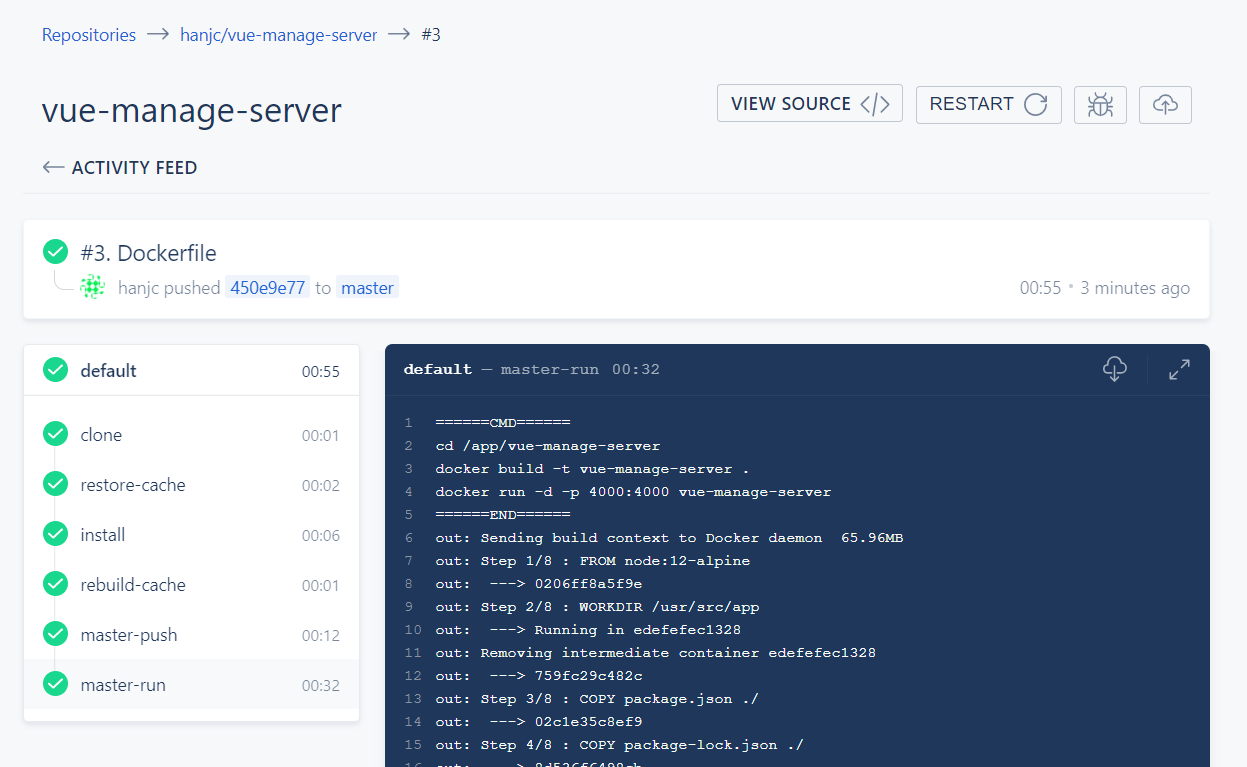Open commit 450e9e77 link
This screenshot has height=767, width=1247.
click(267, 288)
